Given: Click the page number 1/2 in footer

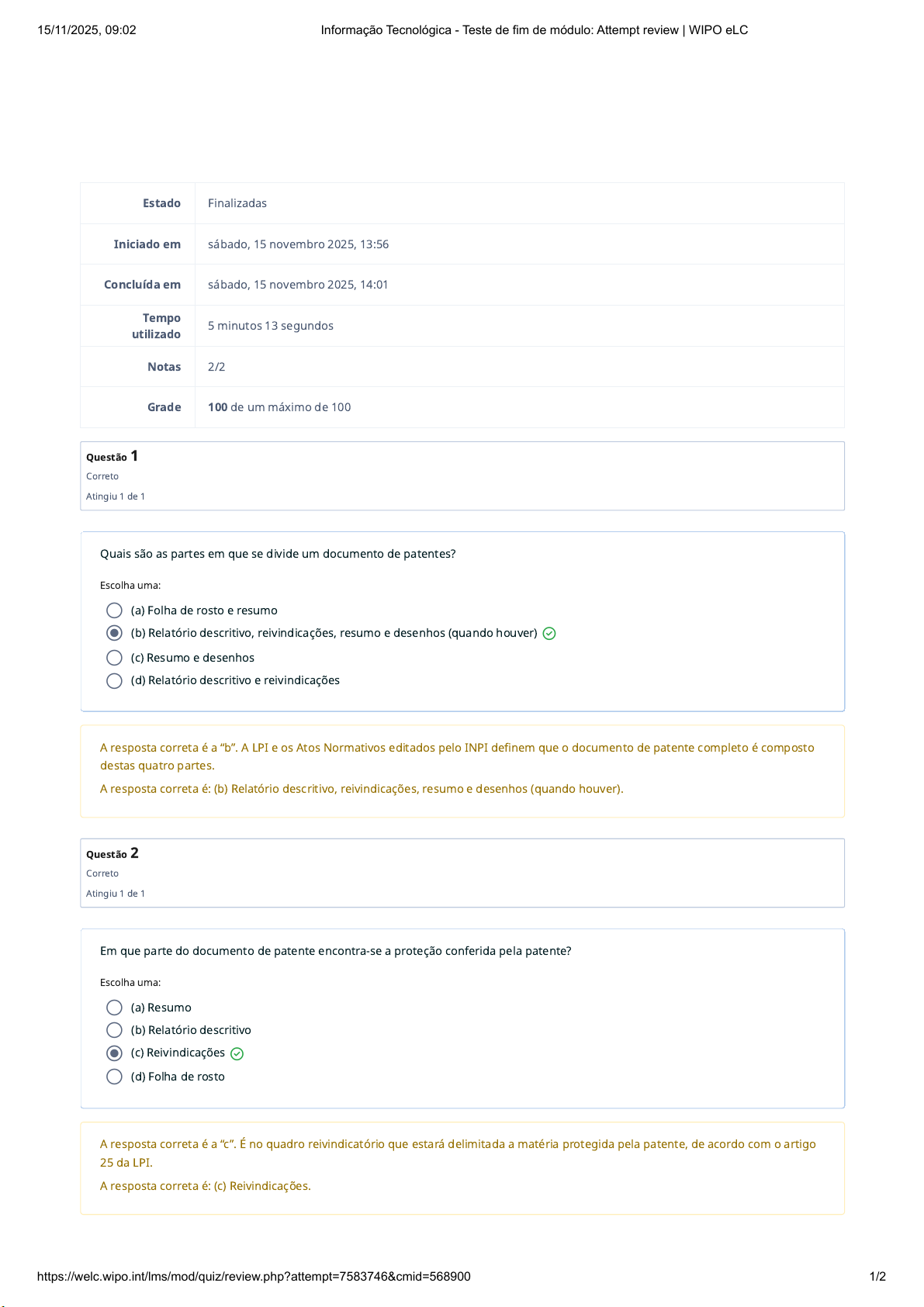Looking at the screenshot, I should point(877,1277).
